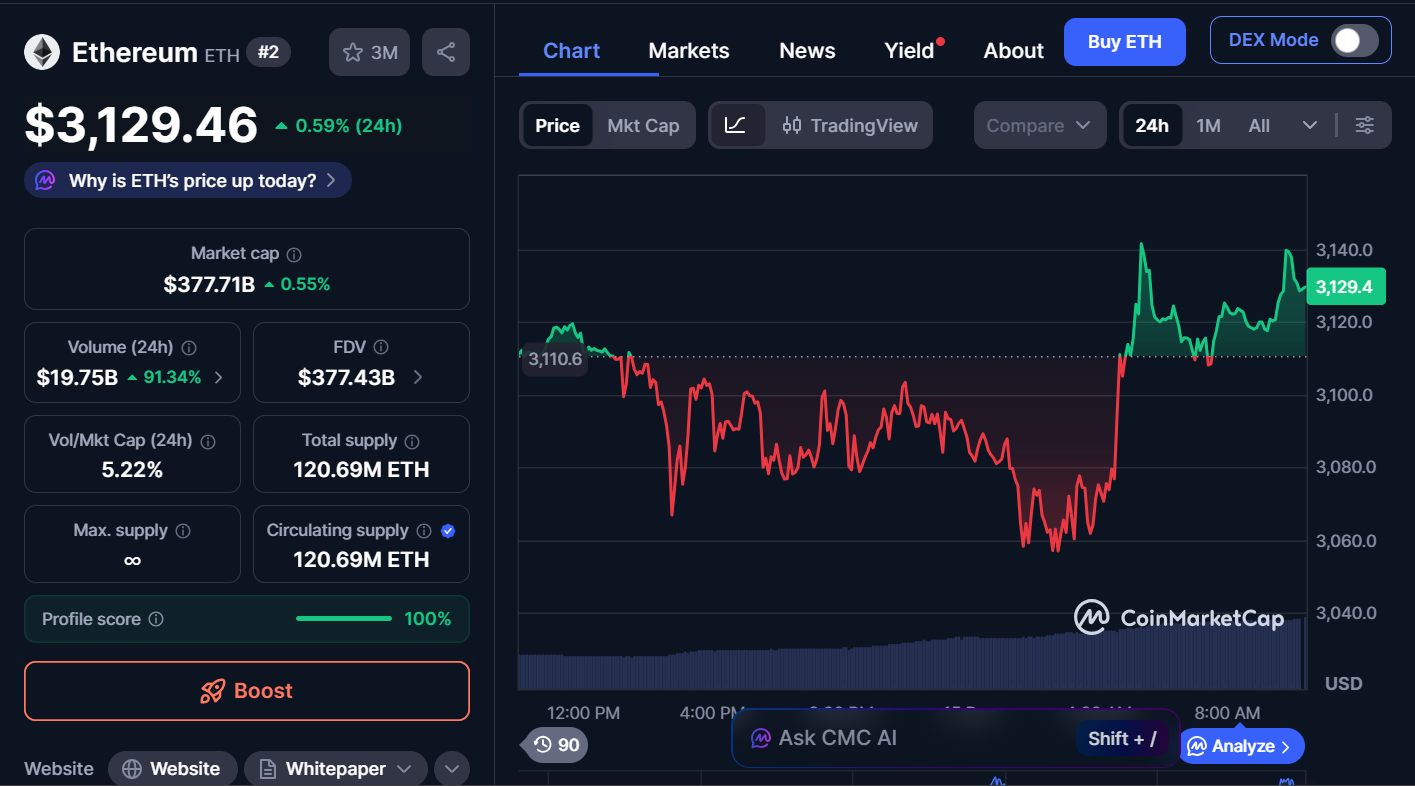Click the Ask CMC AI input field
This screenshot has height=786, width=1415.
900,738
